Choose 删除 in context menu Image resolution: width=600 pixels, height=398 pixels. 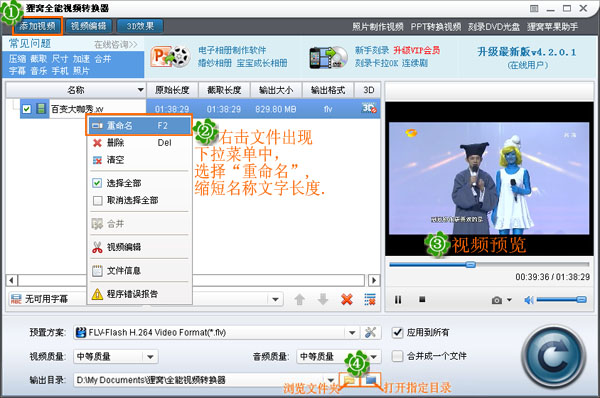point(139,143)
